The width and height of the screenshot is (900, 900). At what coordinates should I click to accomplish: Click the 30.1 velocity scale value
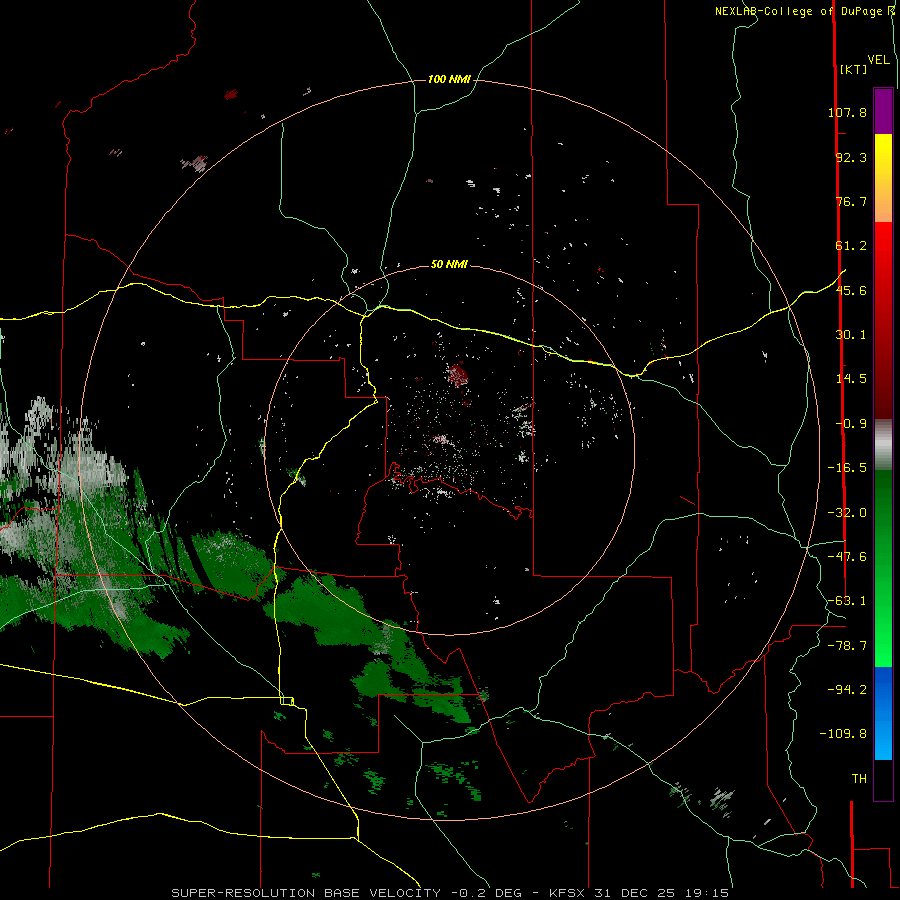pyautogui.click(x=851, y=335)
